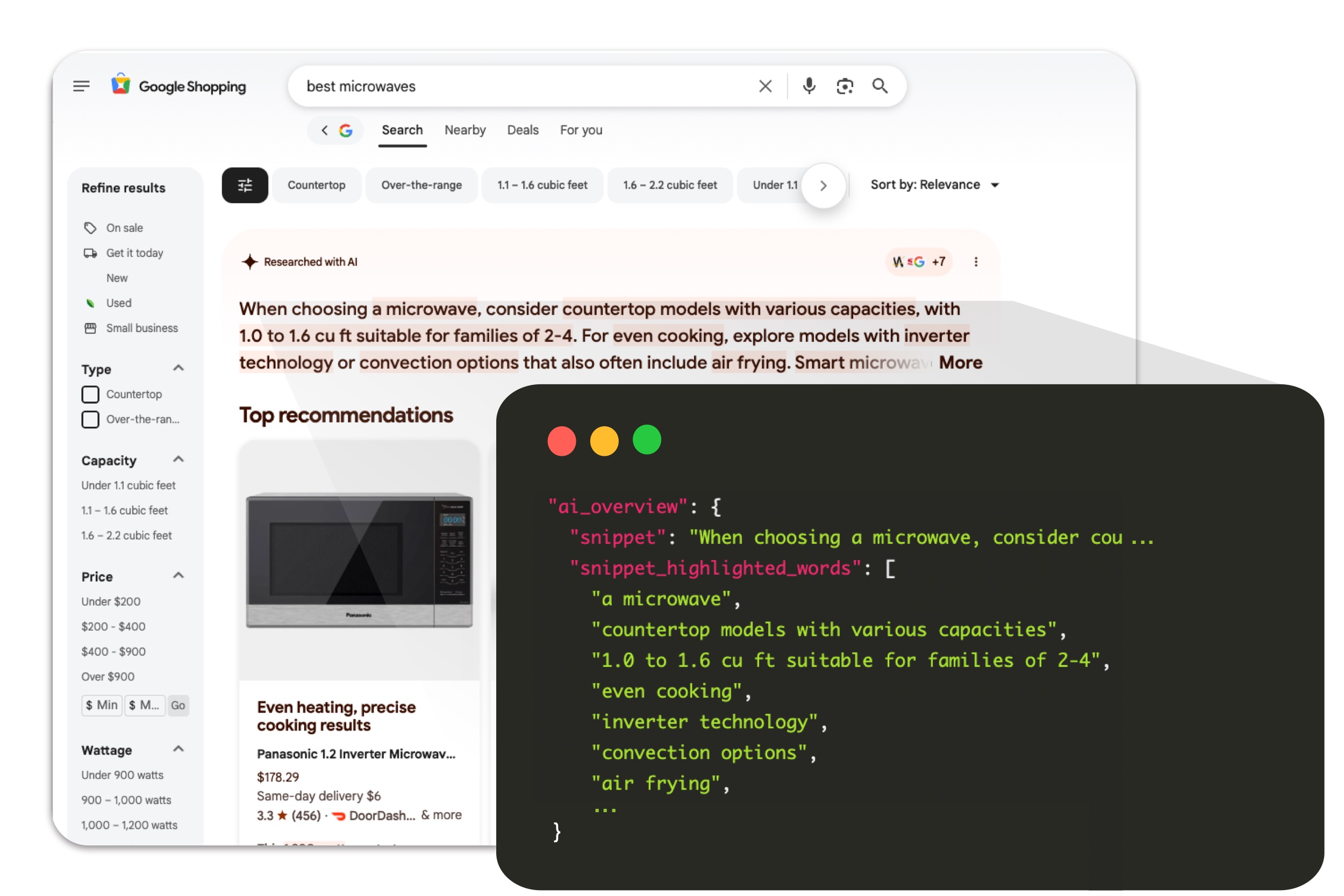Image resolution: width=1344 pixels, height=896 pixels.
Task: Switch to the Deals tab
Action: (x=523, y=130)
